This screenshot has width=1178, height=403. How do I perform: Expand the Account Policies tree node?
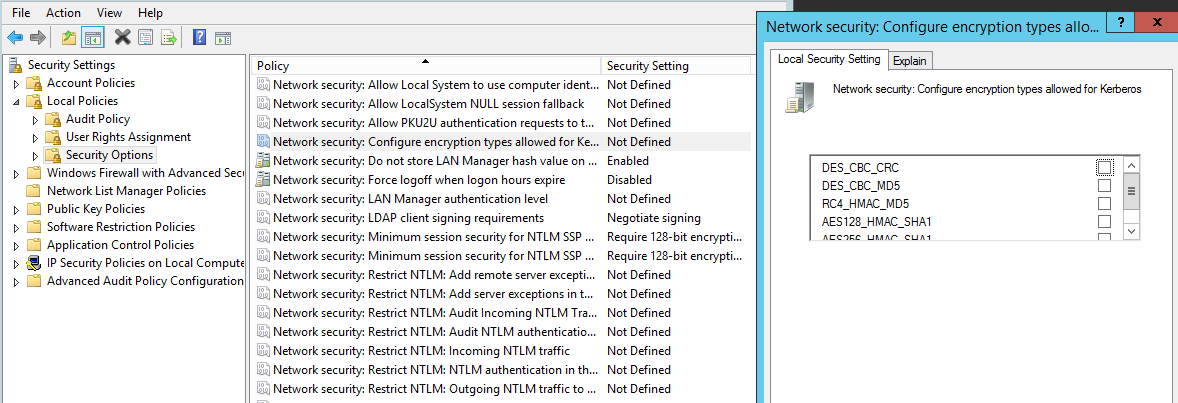[16, 83]
